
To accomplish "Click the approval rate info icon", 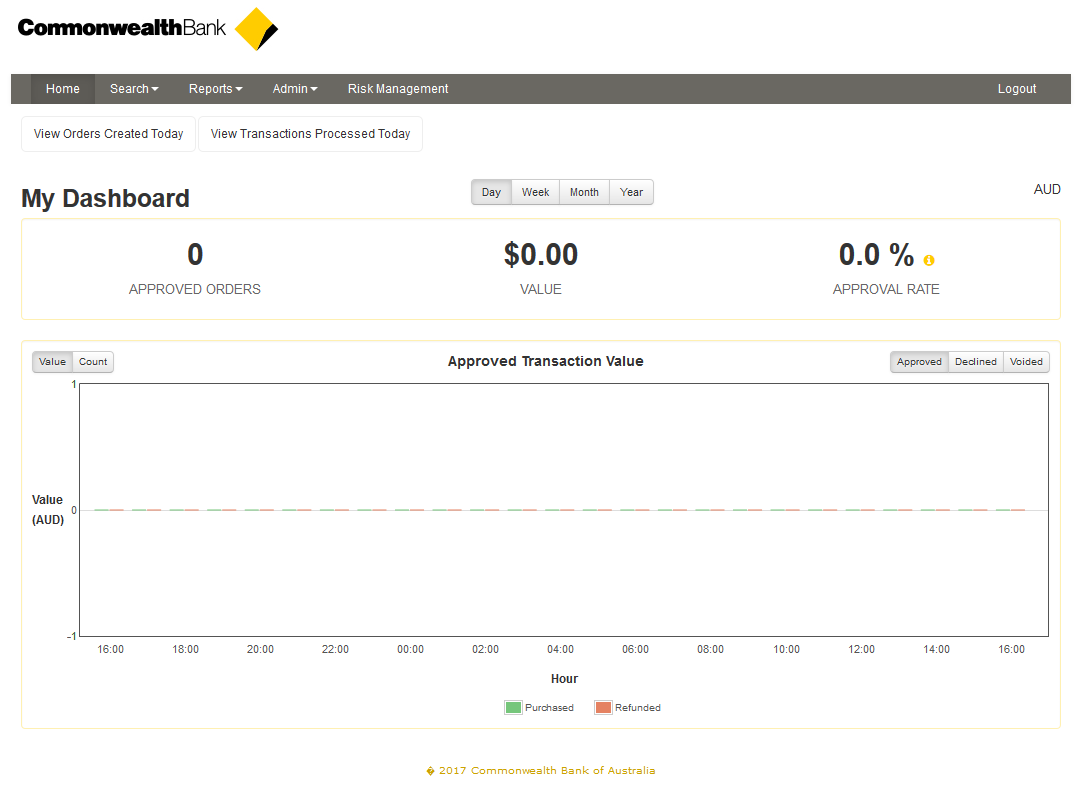I will 929,260.
